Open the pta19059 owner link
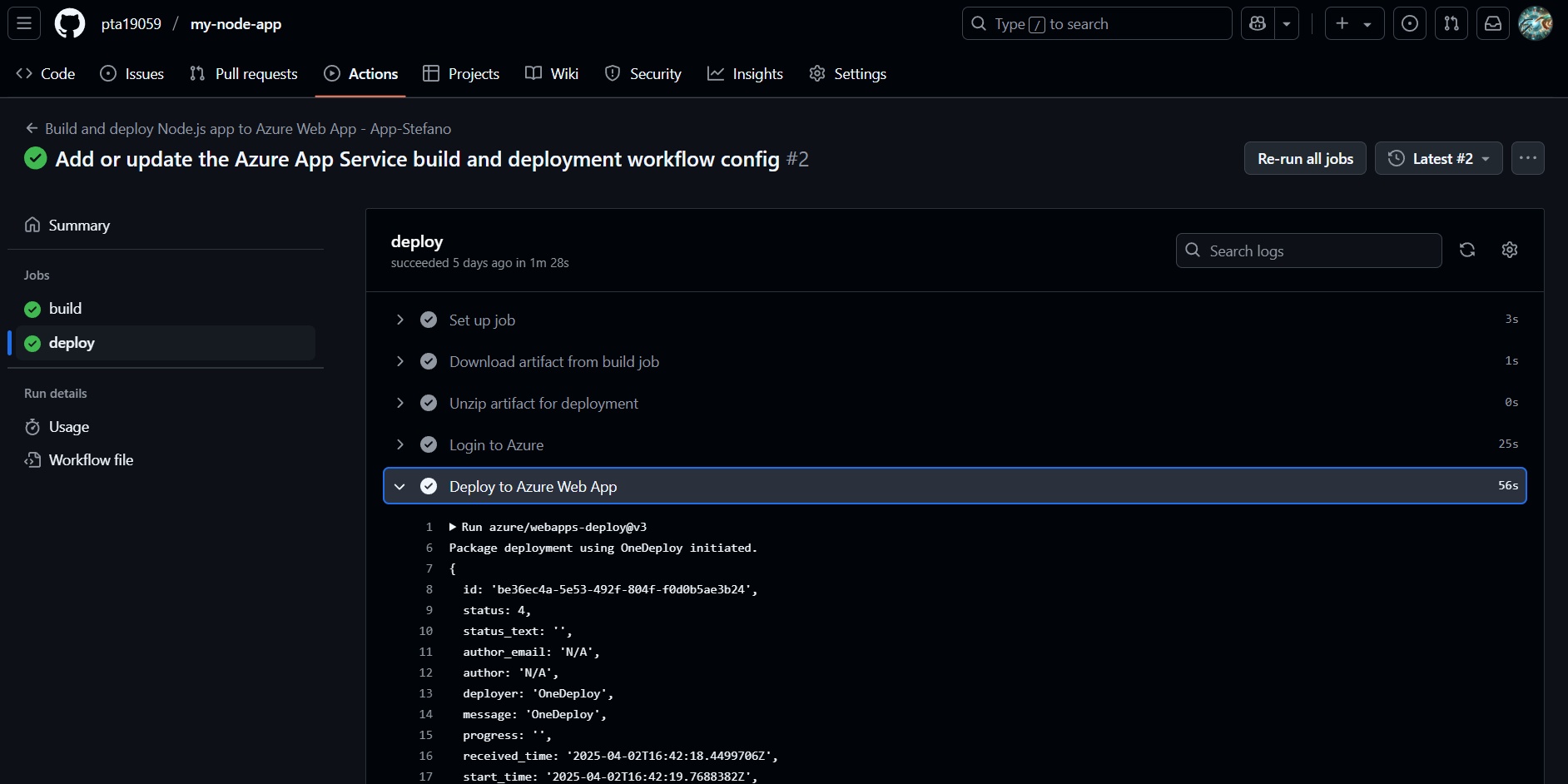Image resolution: width=1568 pixels, height=784 pixels. click(131, 24)
